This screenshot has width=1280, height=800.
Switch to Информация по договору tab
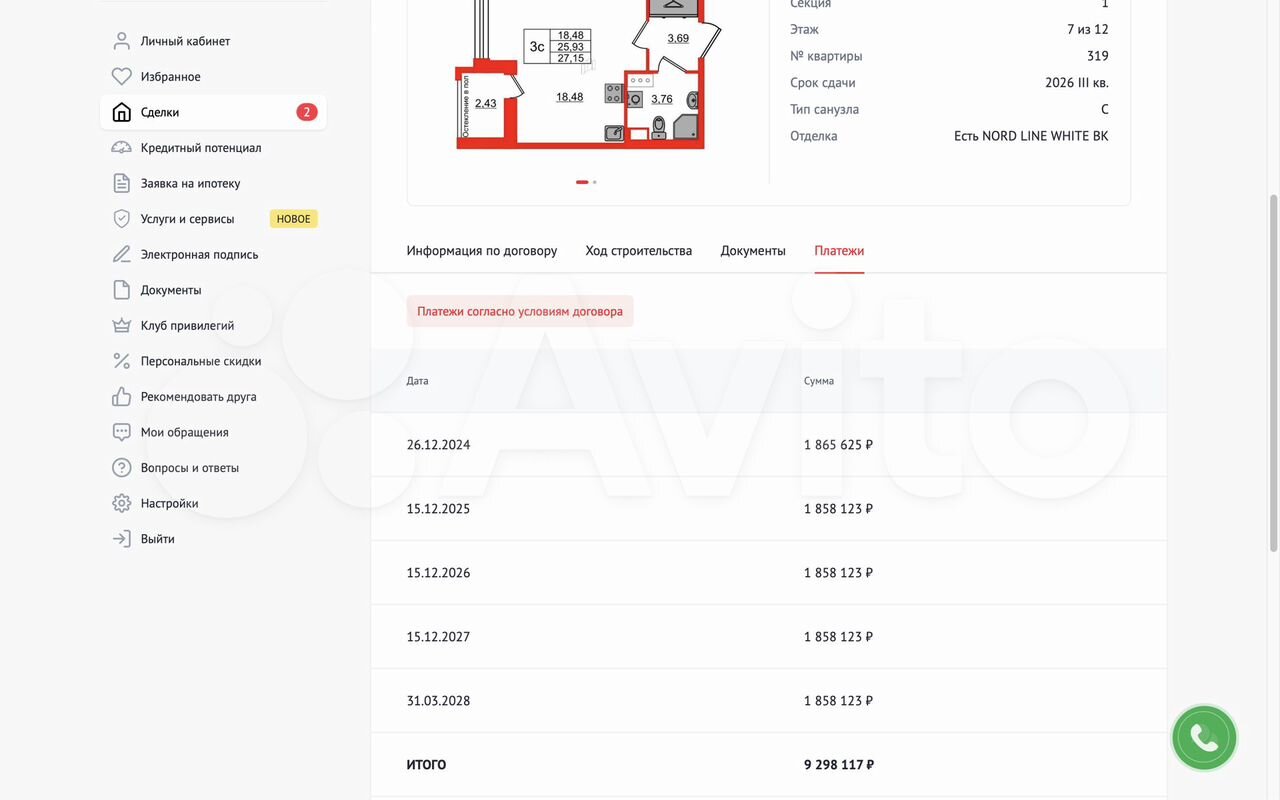[481, 251]
